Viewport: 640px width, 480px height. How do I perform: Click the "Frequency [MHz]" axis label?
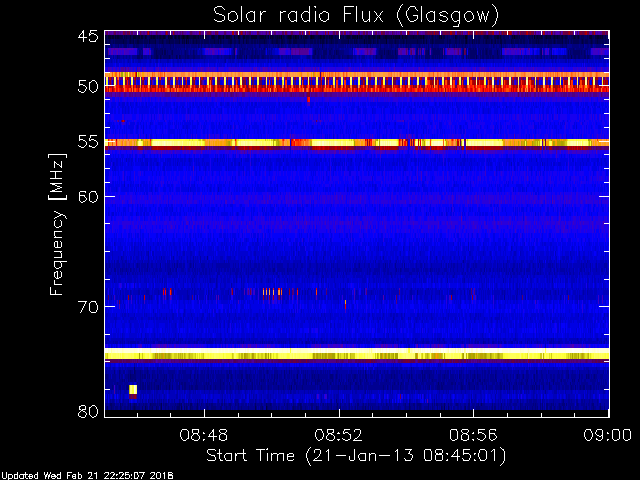click(x=57, y=224)
